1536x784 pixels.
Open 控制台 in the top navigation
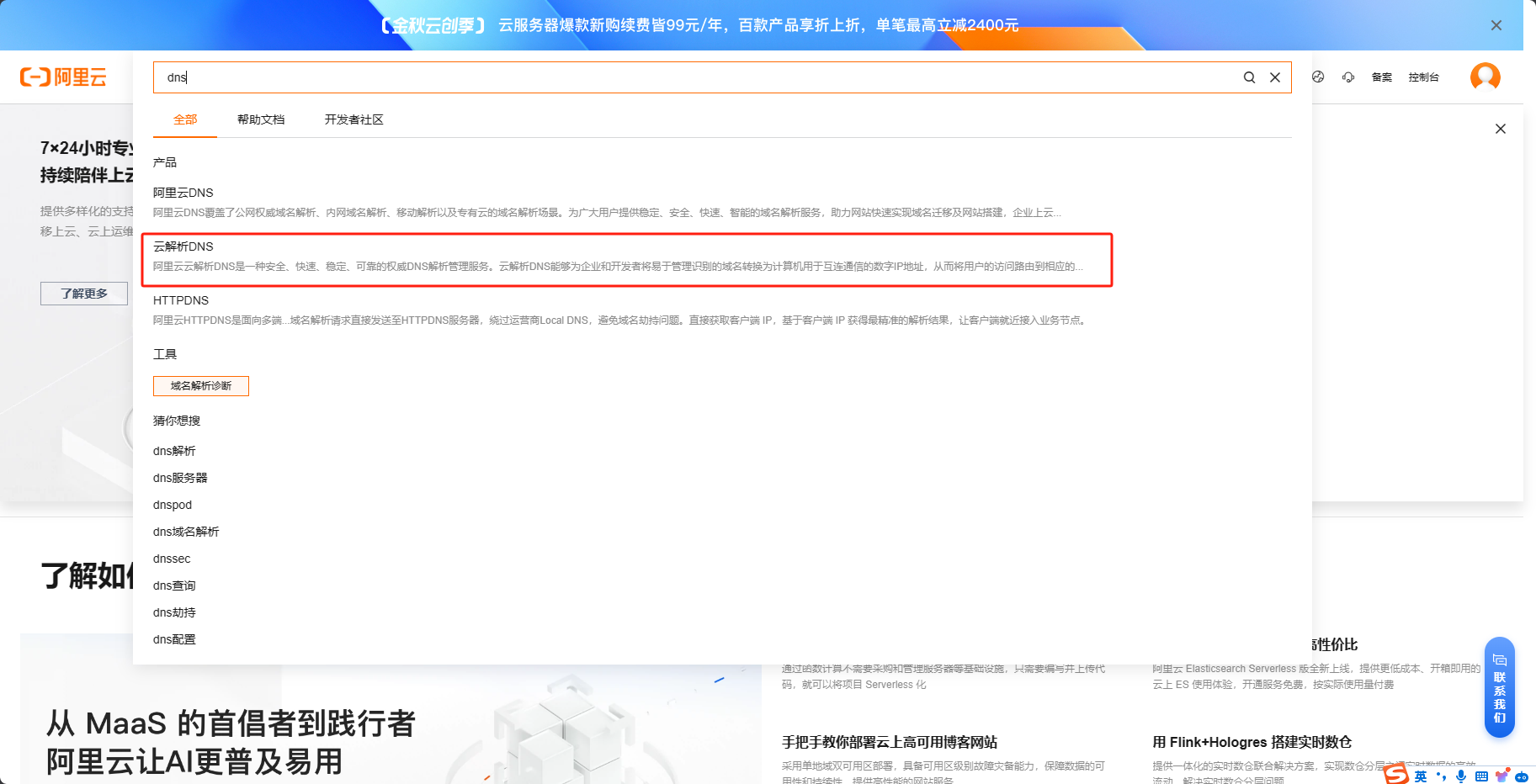click(1424, 77)
